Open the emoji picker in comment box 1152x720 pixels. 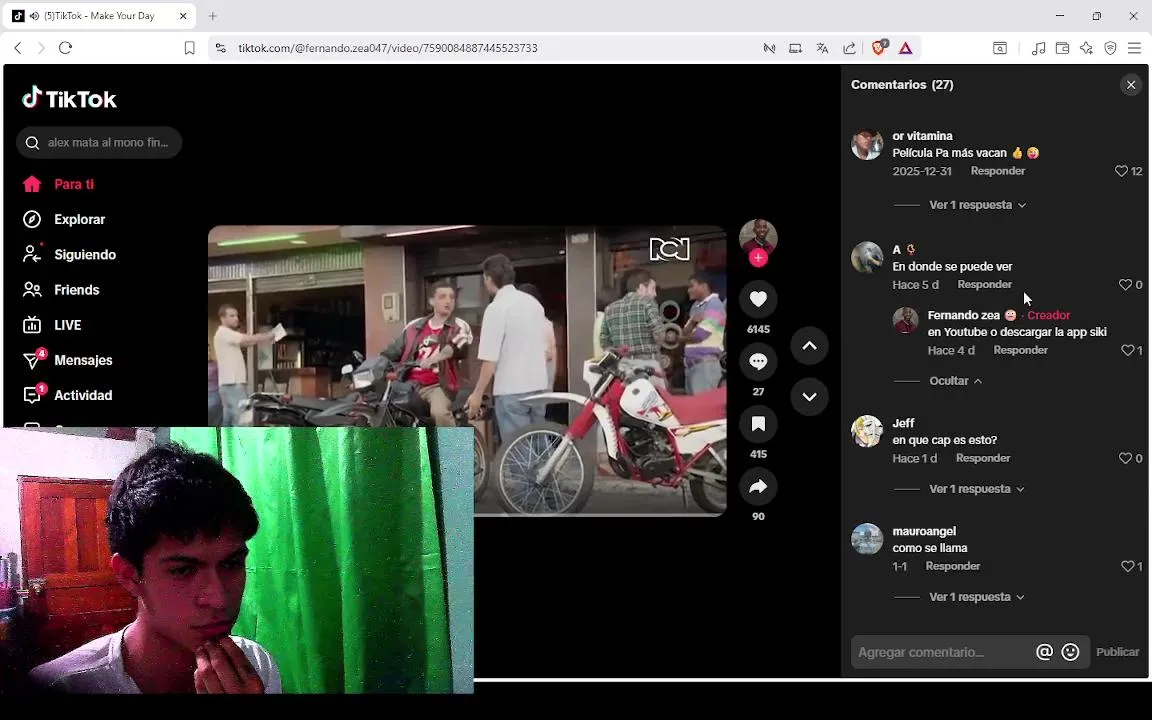pyautogui.click(x=1070, y=652)
